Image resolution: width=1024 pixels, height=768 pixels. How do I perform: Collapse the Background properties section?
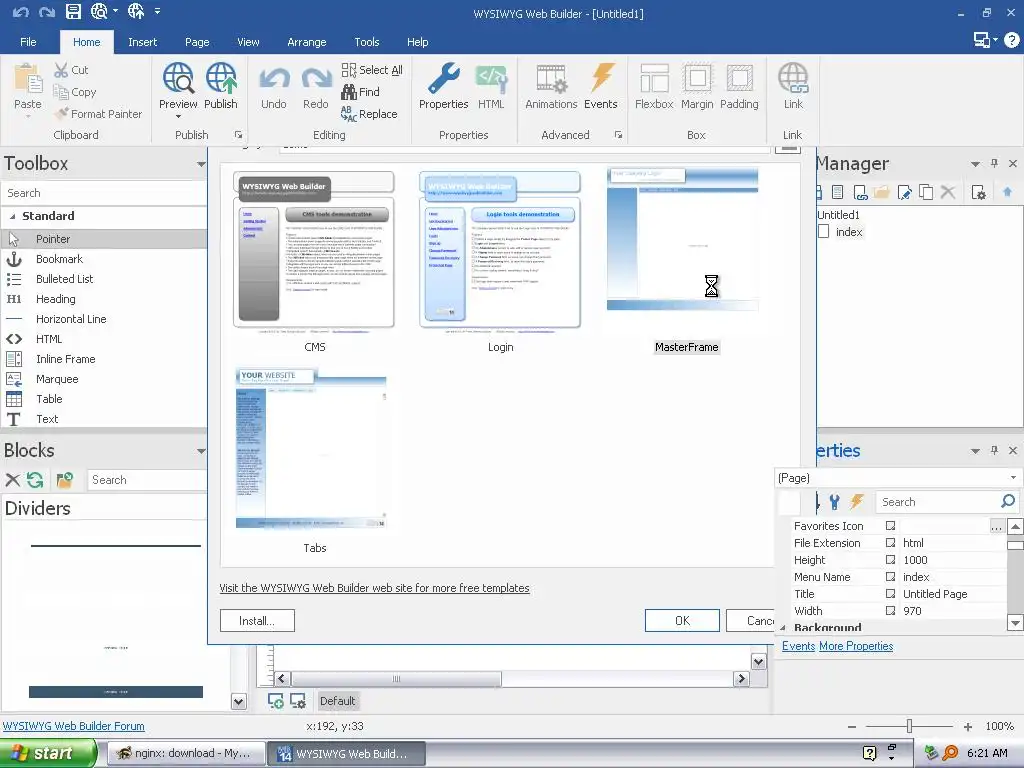click(783, 628)
